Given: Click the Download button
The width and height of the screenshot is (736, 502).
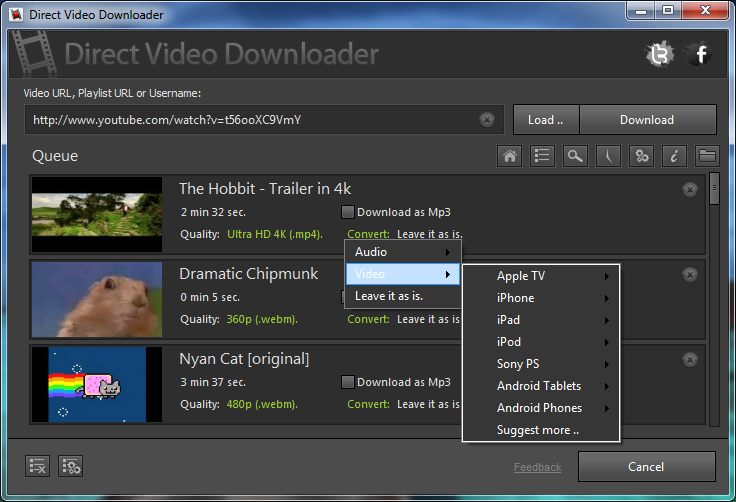Looking at the screenshot, I should point(647,120).
